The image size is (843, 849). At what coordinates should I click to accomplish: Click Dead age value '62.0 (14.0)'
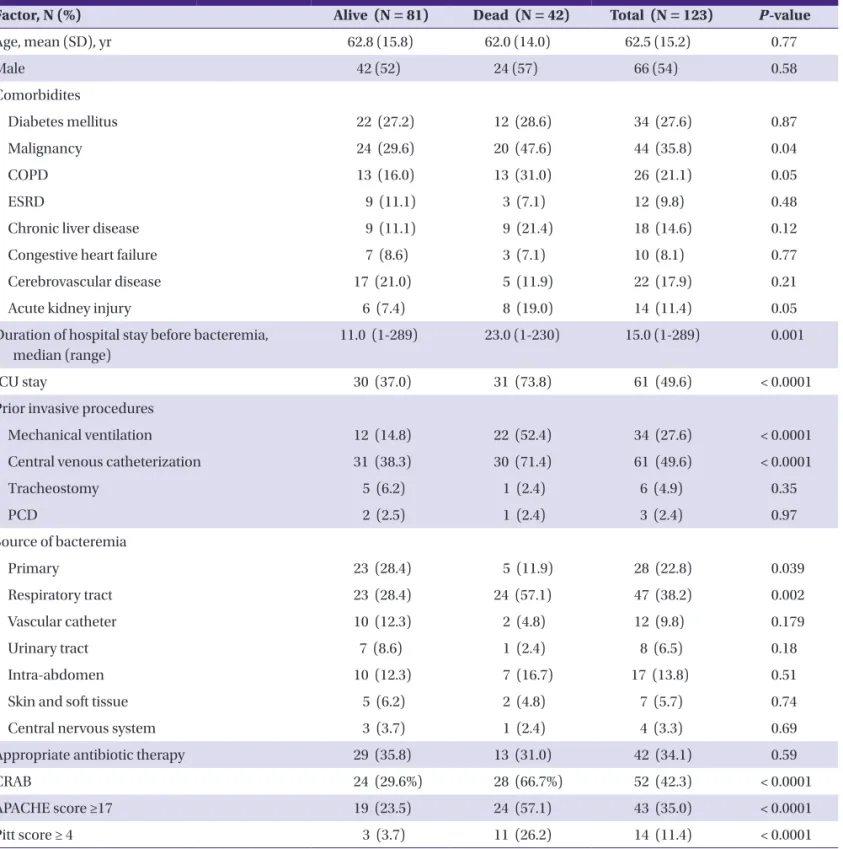point(517,42)
